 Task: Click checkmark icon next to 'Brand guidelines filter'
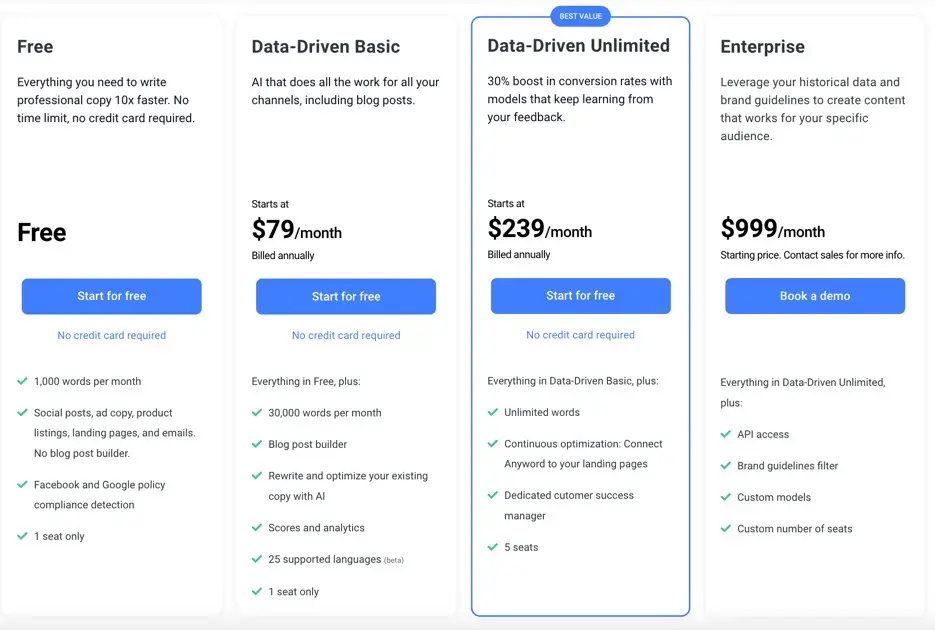726,465
